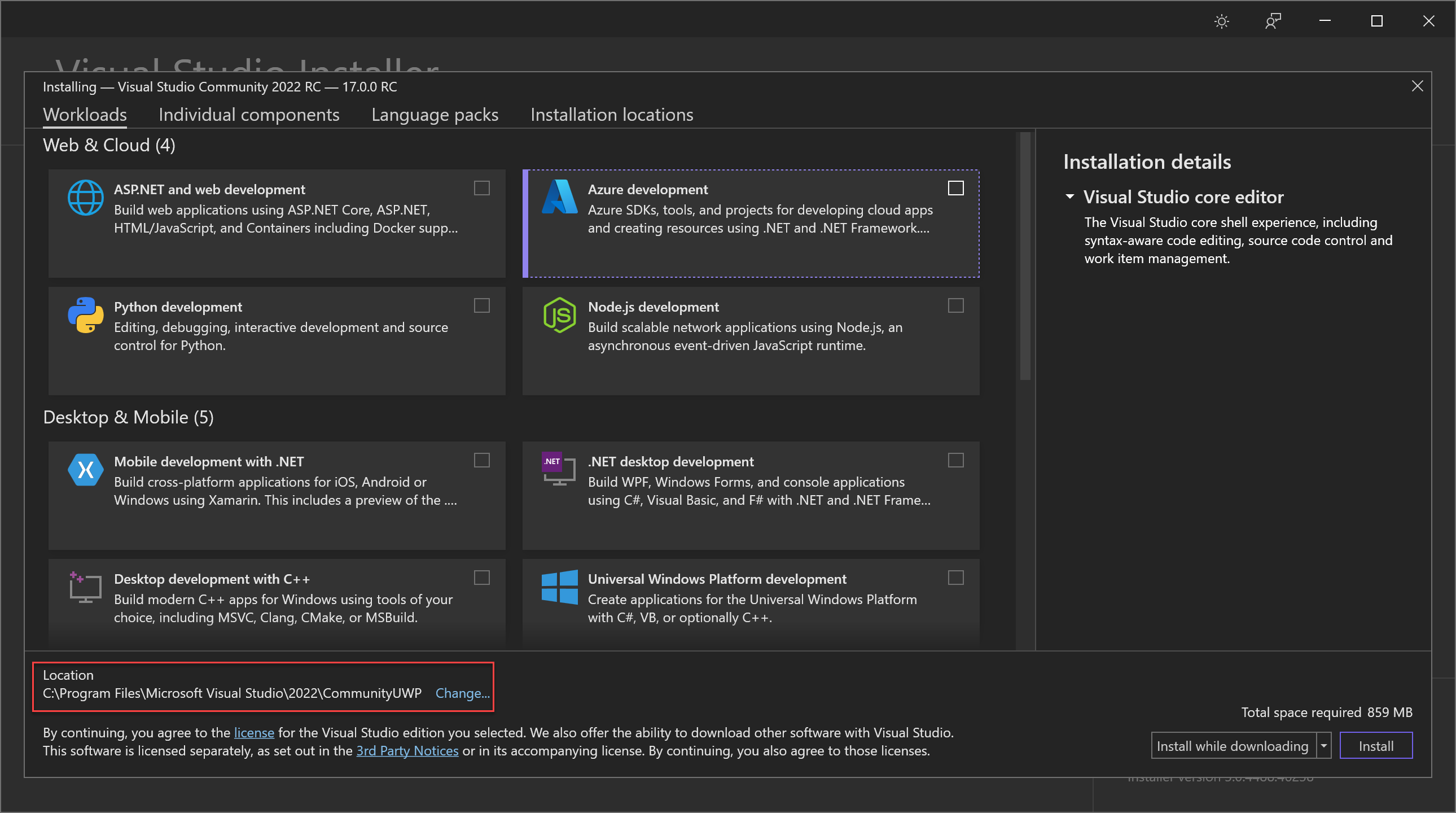This screenshot has width=1456, height=813.
Task: Check the Python development workload
Action: point(481,306)
